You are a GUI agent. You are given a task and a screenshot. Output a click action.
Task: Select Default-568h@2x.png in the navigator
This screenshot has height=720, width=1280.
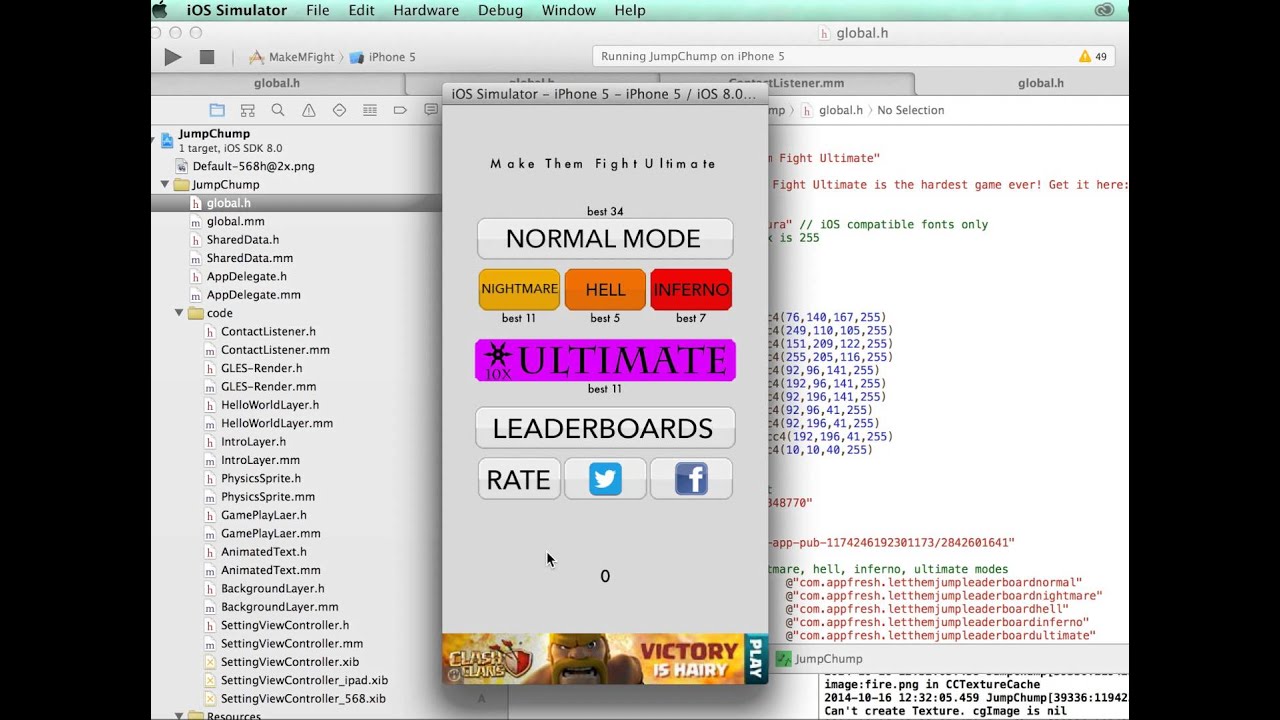(253, 166)
